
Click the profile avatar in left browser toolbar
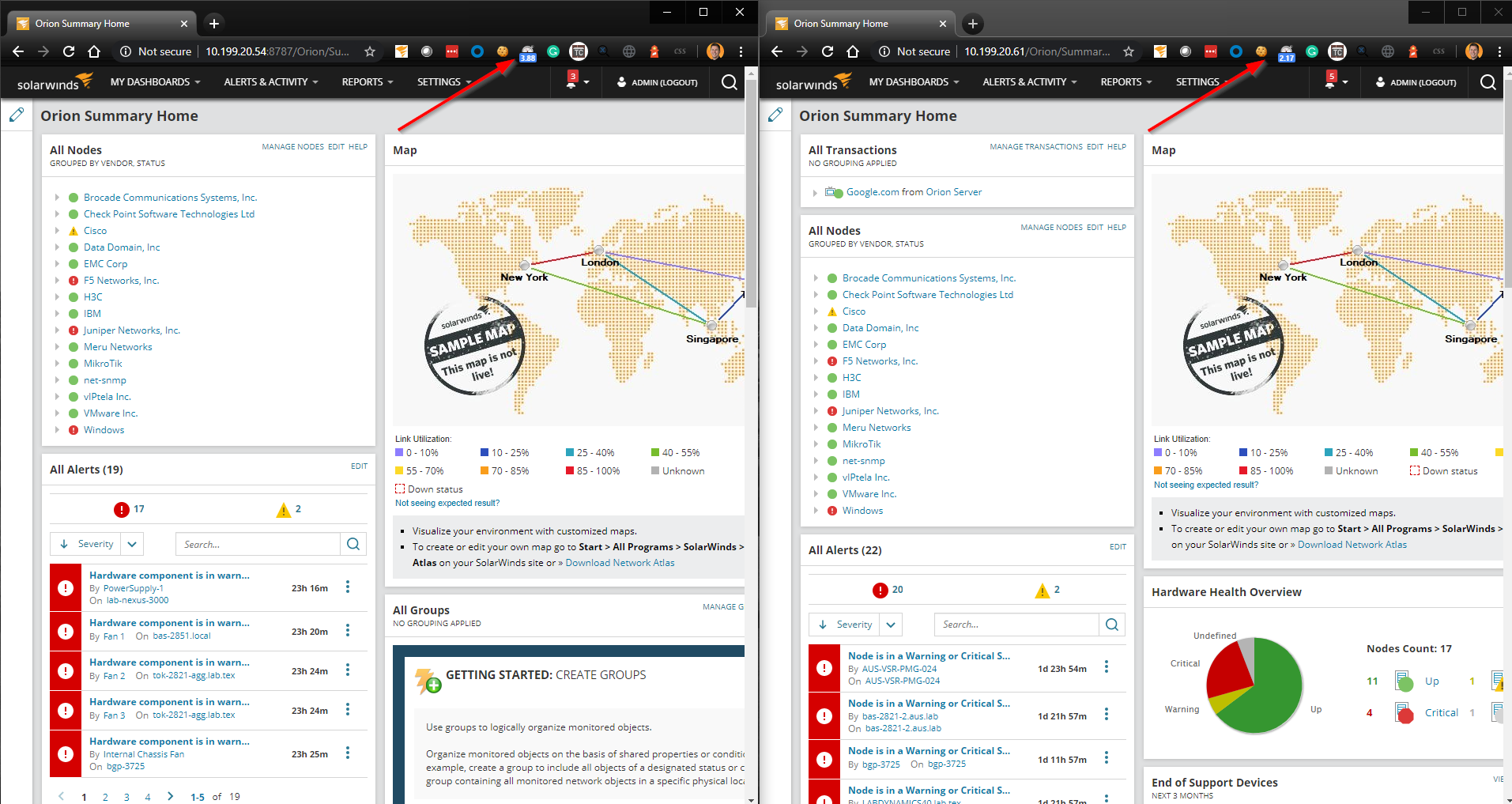pos(715,51)
